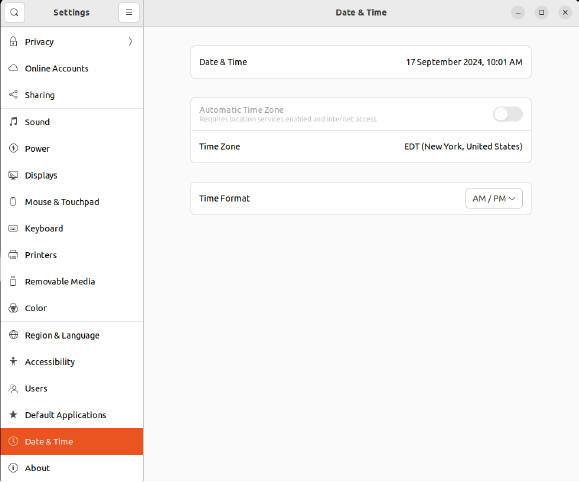This screenshot has width=579, height=482.
Task: Expand the Privacy submenu chevron
Action: (x=130, y=41)
